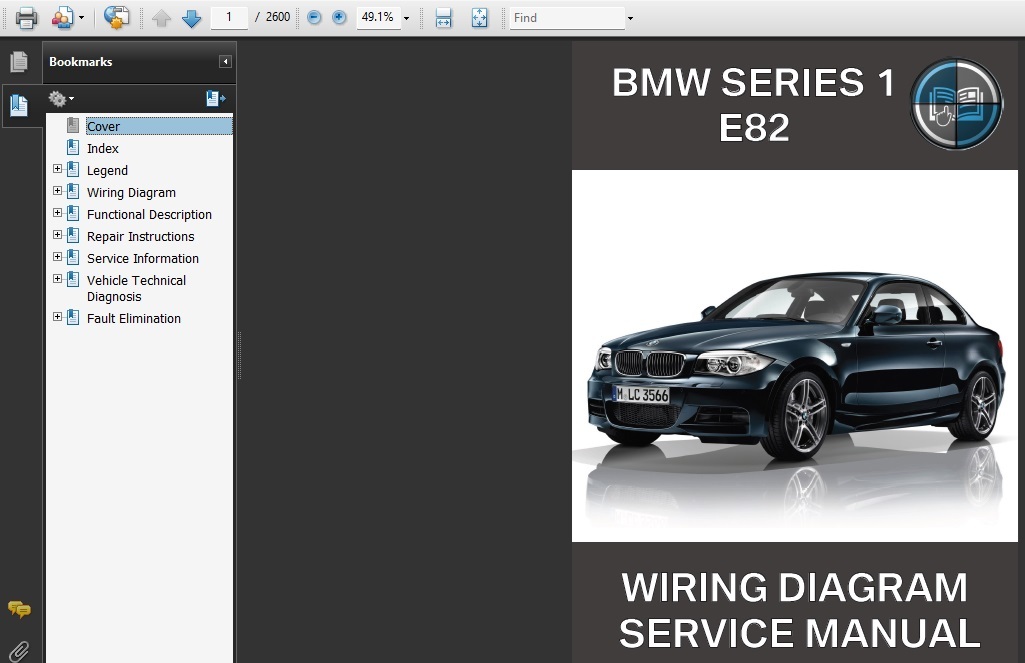The height and width of the screenshot is (663, 1025).
Task: Open the zoom level dropdown arrow
Action: pos(407,18)
